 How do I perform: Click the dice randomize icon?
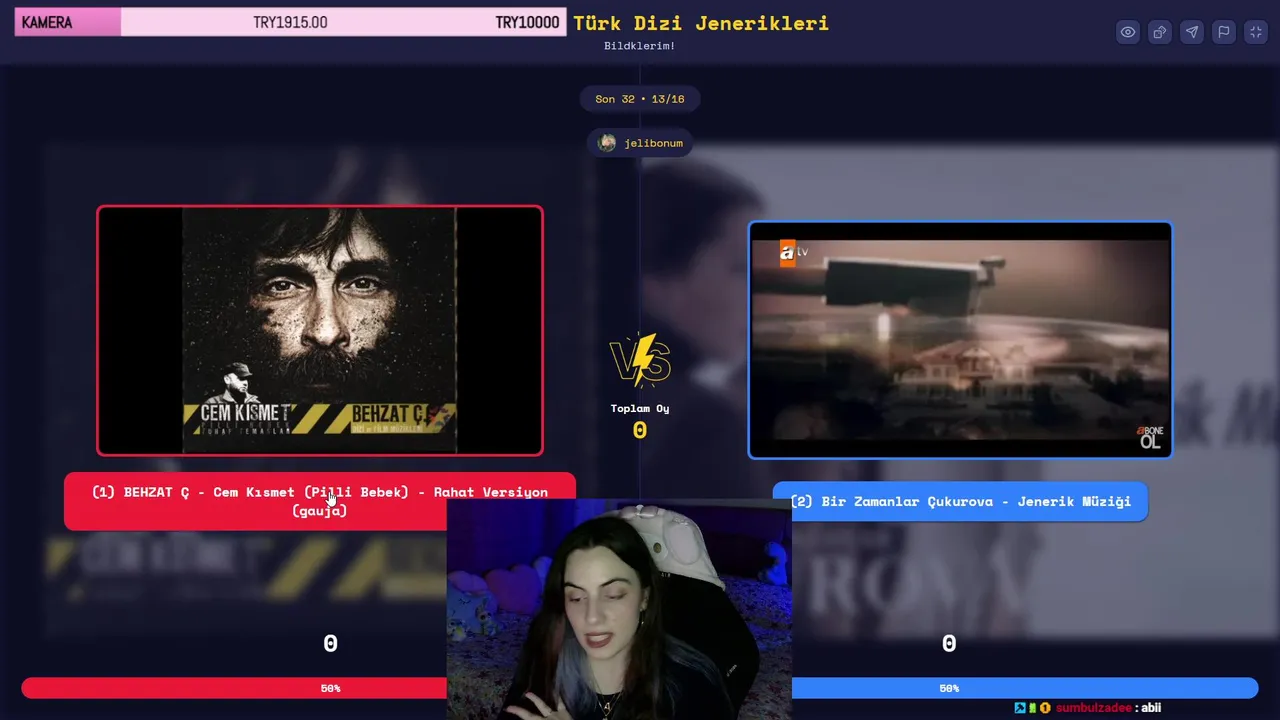(1160, 32)
